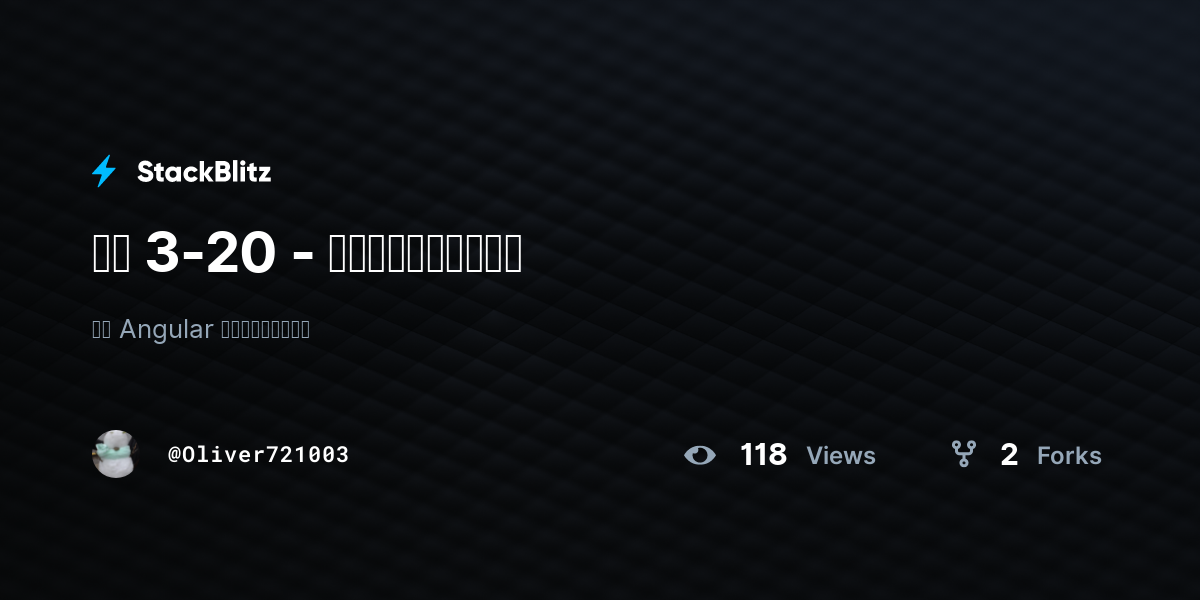
Task: Select the @Oliver721003 username
Action: [258, 455]
